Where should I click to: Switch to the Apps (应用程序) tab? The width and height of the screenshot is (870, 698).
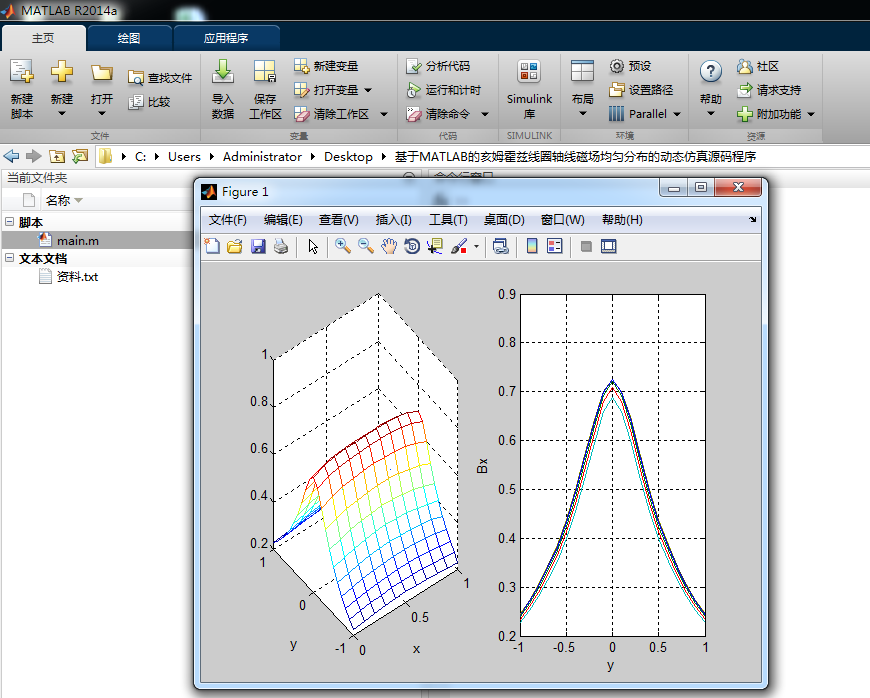[x=226, y=38]
